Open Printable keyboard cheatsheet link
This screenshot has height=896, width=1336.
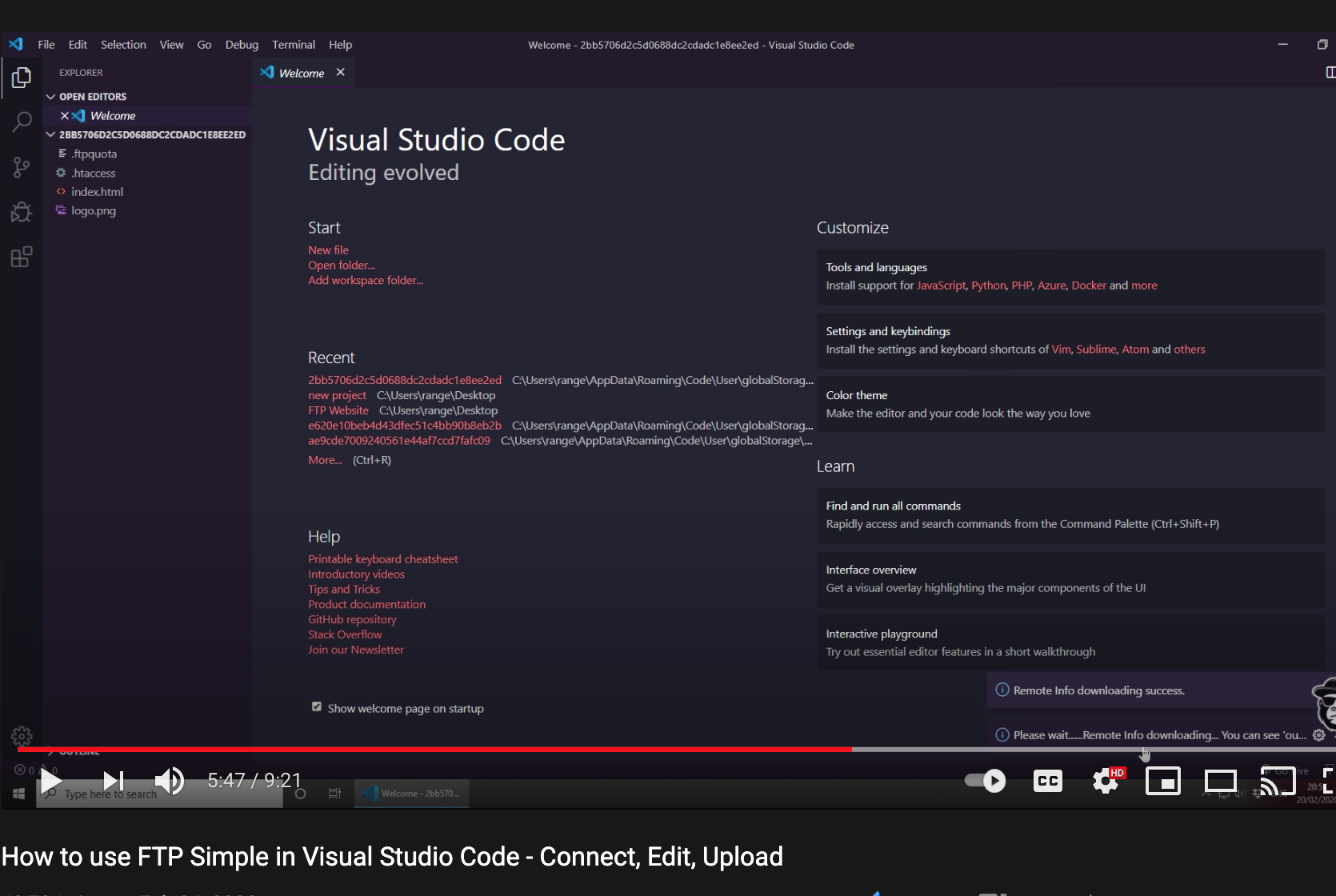383,559
